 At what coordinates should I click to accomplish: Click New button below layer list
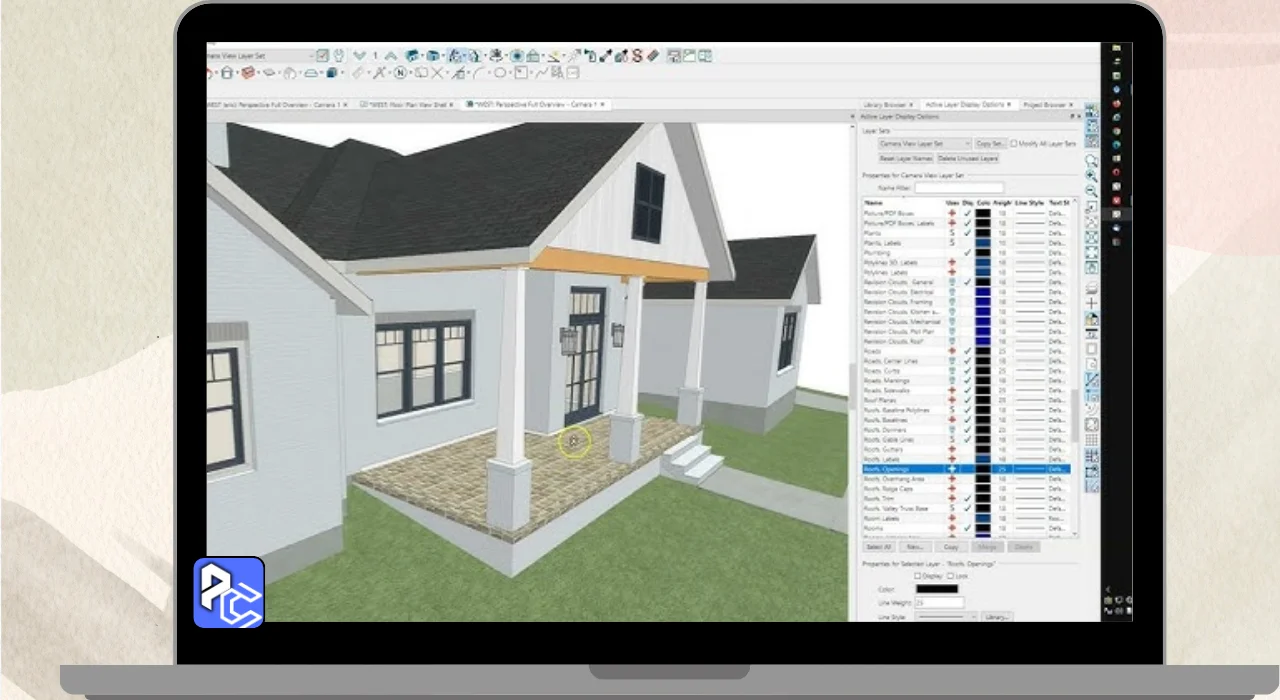click(915, 547)
